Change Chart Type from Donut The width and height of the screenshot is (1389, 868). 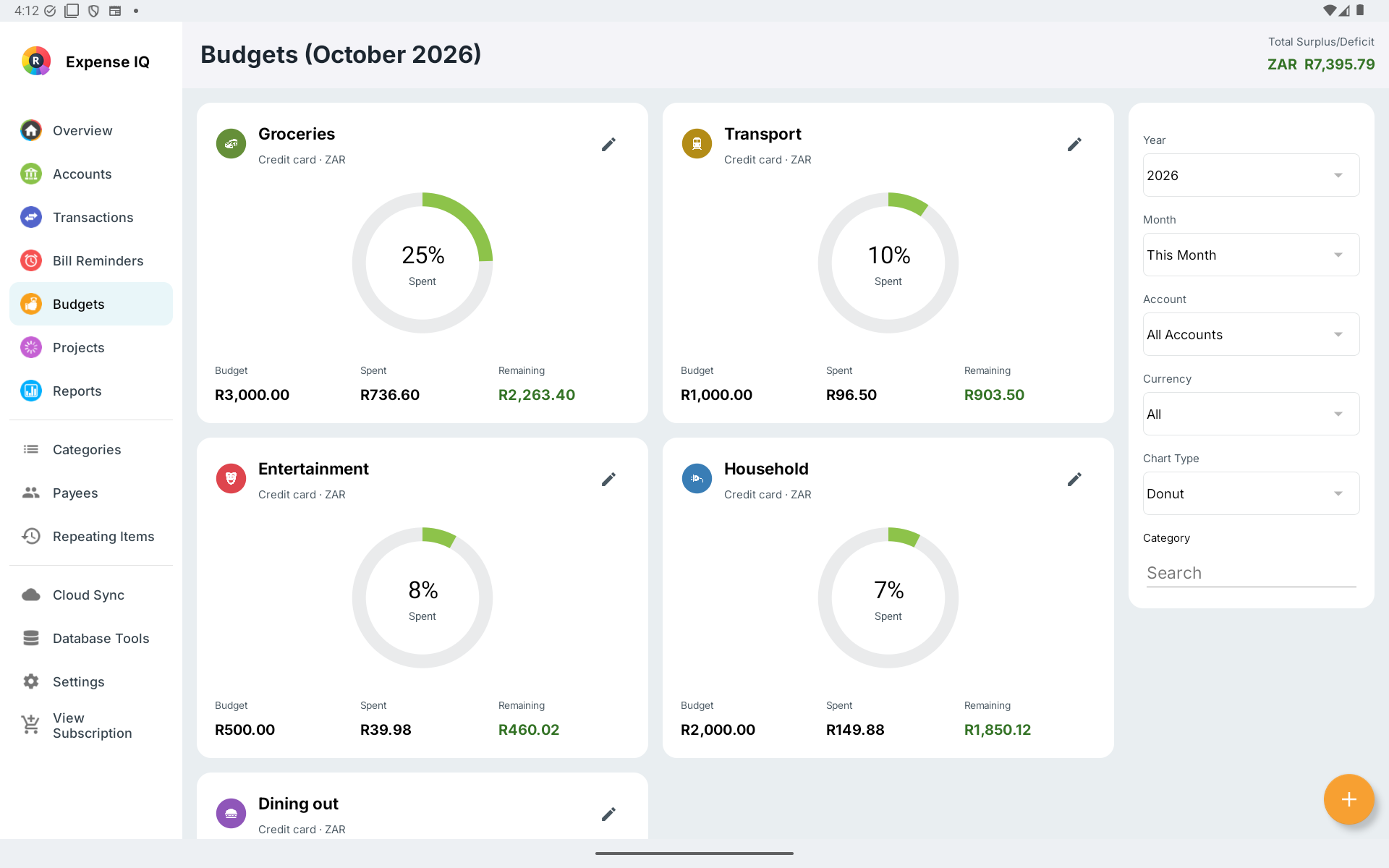tap(1251, 493)
